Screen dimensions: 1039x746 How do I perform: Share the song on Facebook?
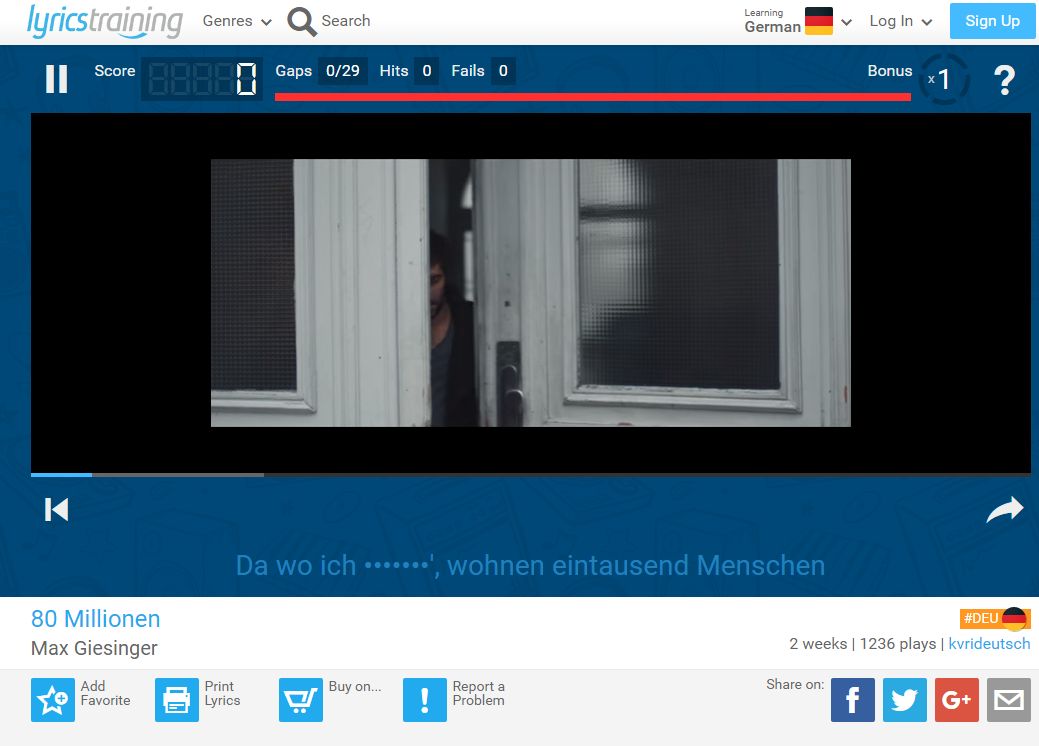pos(852,700)
